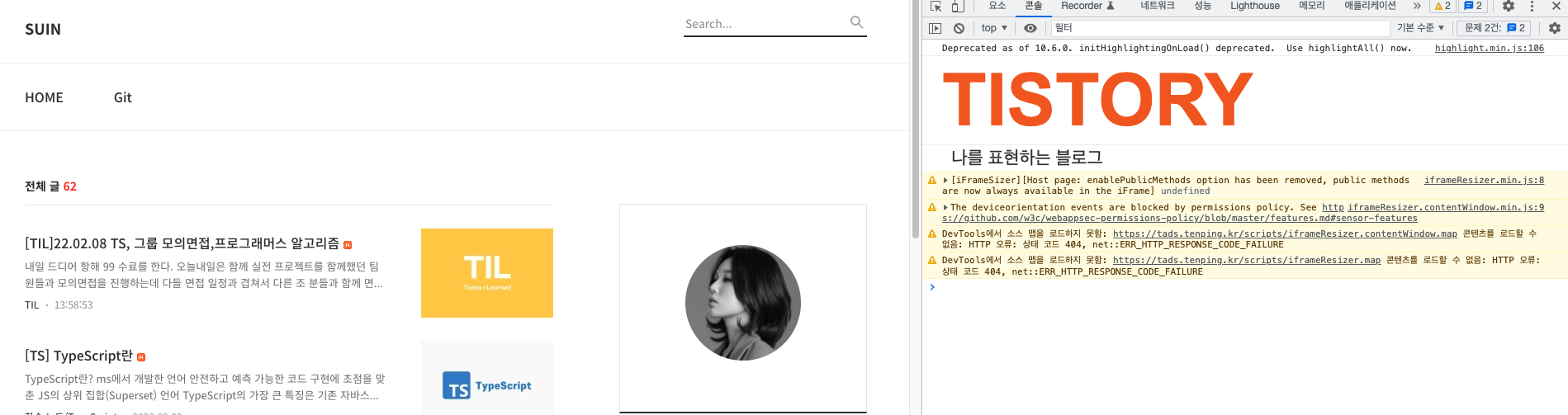Open tenping iframeResizer.contentWindow.map URL
The width and height of the screenshot is (1568, 415).
pyautogui.click(x=1285, y=233)
